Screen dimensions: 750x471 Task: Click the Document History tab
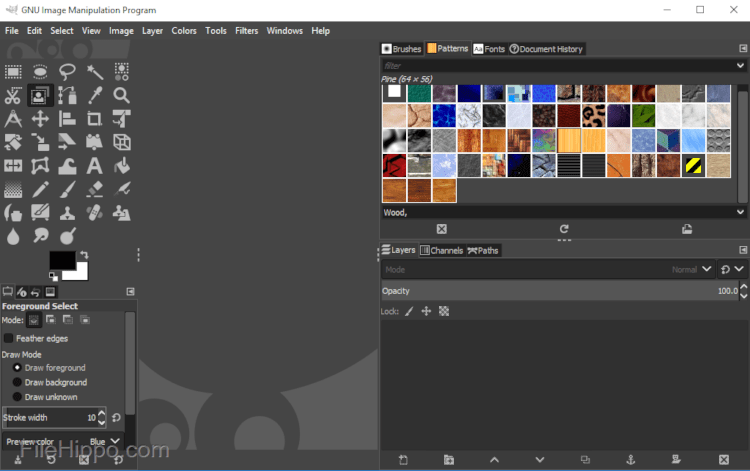[x=546, y=49]
